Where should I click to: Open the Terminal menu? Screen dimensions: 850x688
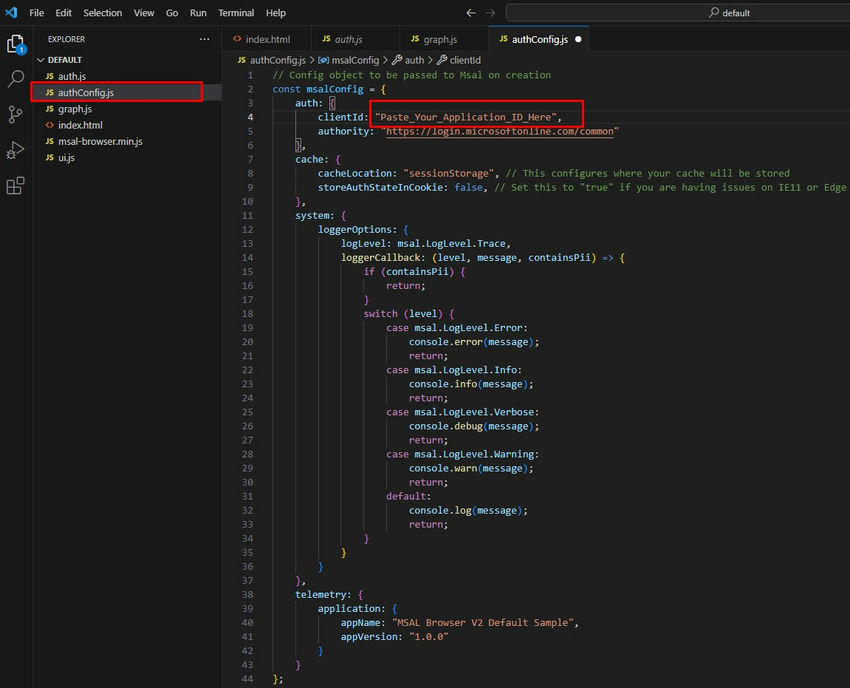236,13
